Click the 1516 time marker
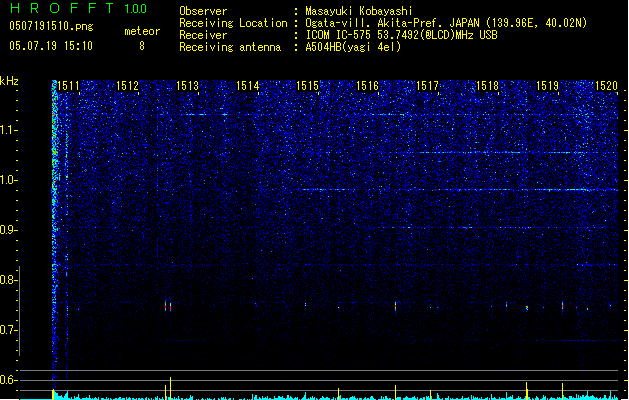The height and width of the screenshot is (400, 629). [x=367, y=86]
